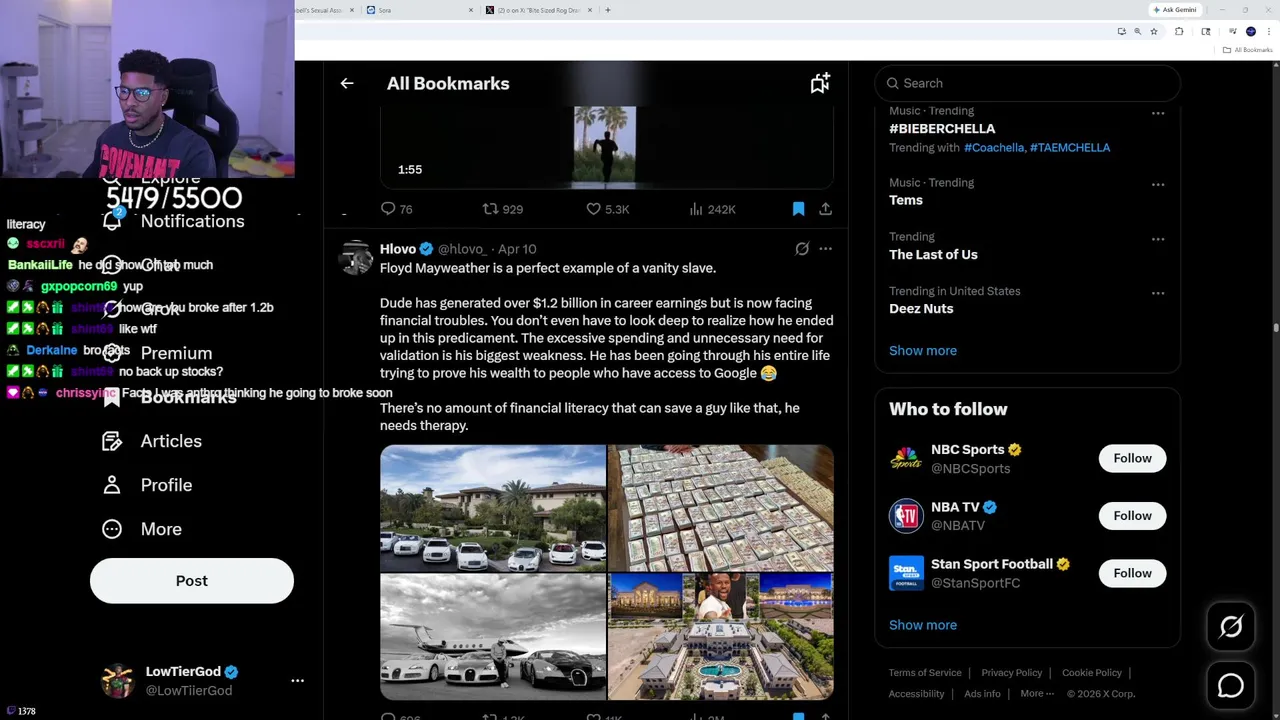Viewport: 1280px width, 720px height.
Task: Open the stacks of cash photo
Action: coord(721,508)
